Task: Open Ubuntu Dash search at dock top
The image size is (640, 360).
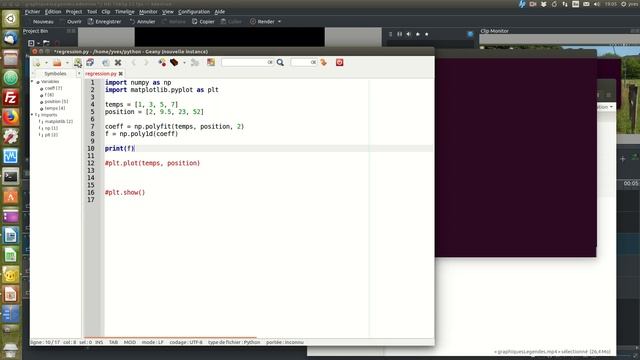Action: (11, 19)
